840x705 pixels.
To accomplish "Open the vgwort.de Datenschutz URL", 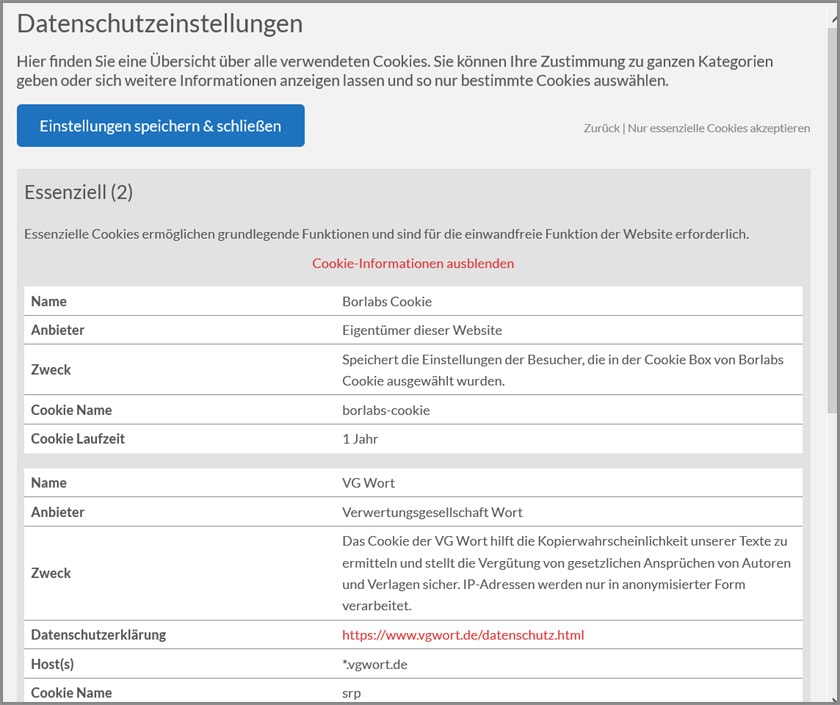I will [x=462, y=635].
